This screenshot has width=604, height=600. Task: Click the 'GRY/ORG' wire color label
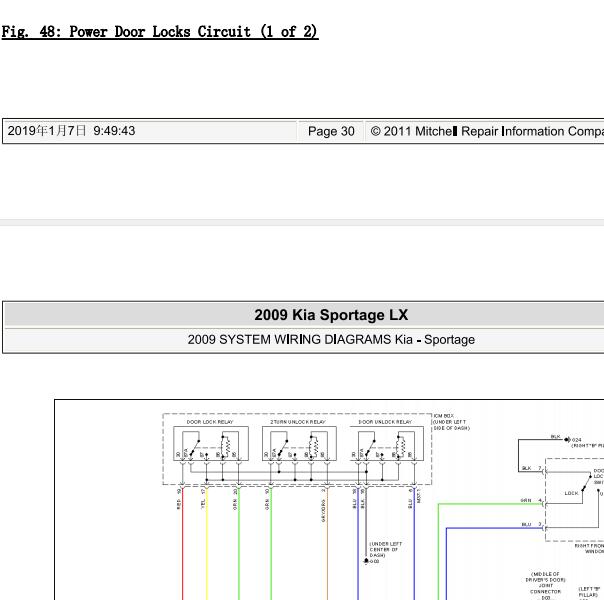(323, 511)
